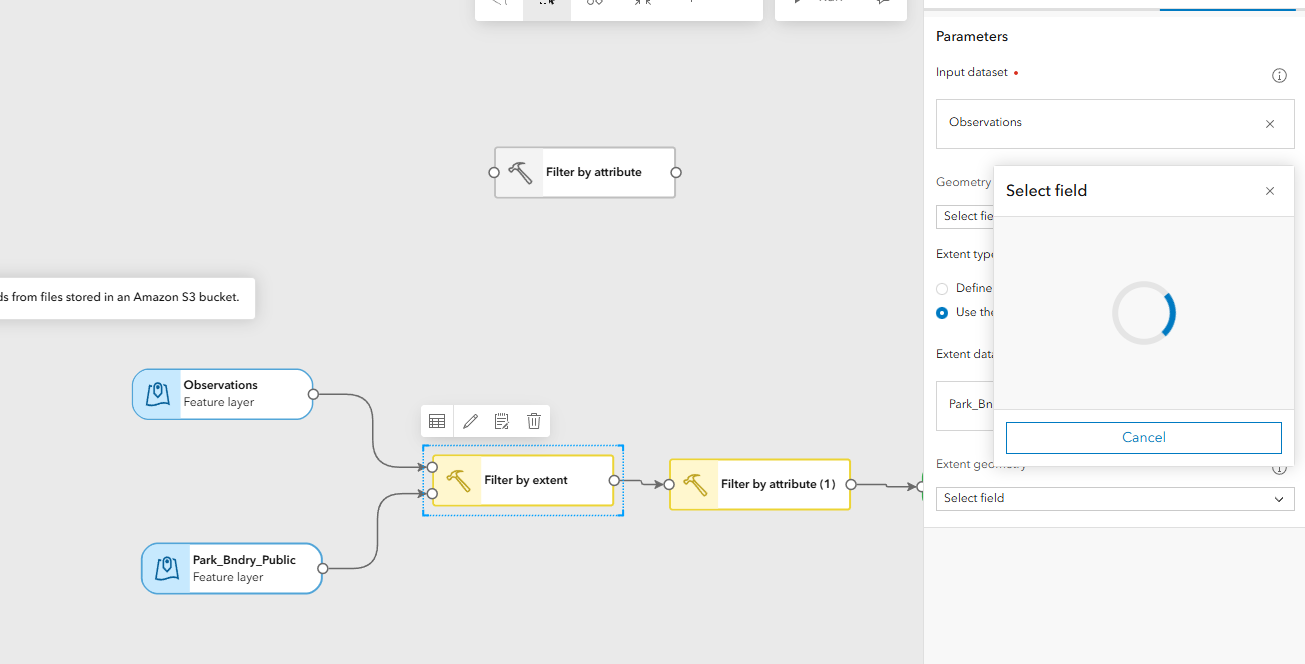Screen dimensions: 1305x664
Task: Clear Observations from the Input dataset field
Action: point(1270,124)
